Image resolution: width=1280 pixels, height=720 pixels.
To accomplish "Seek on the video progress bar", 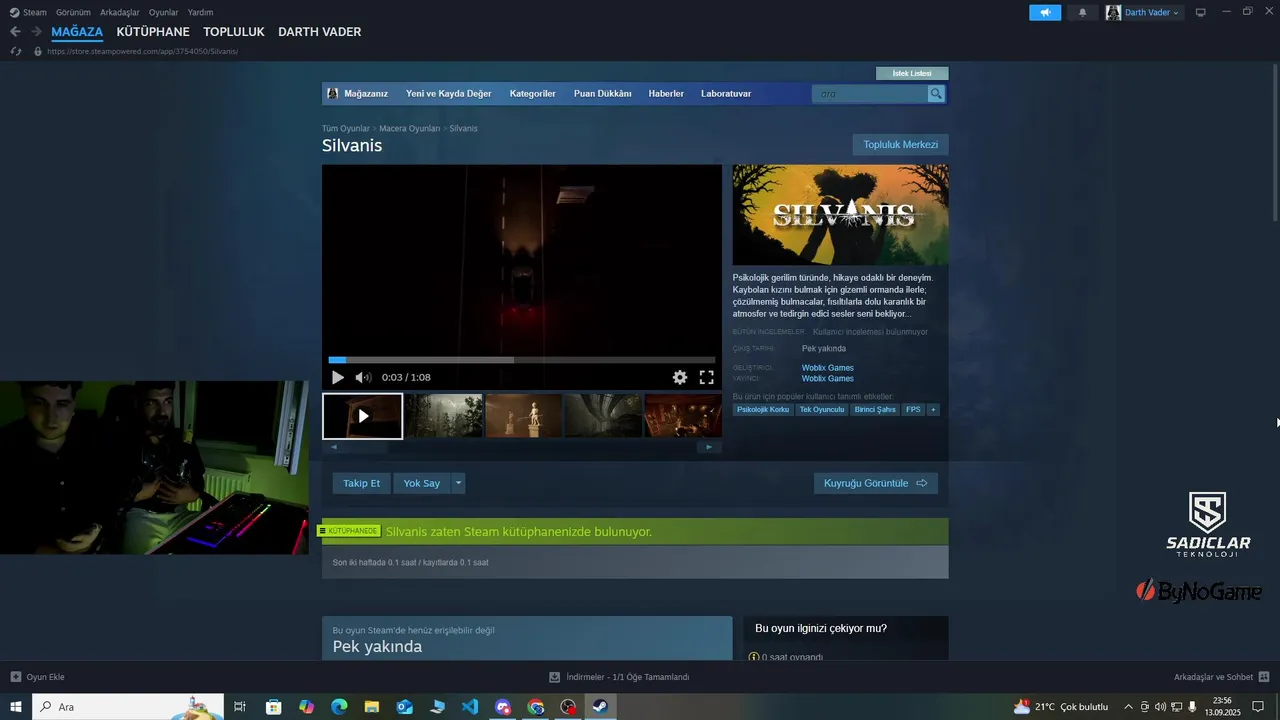I will click(x=522, y=360).
